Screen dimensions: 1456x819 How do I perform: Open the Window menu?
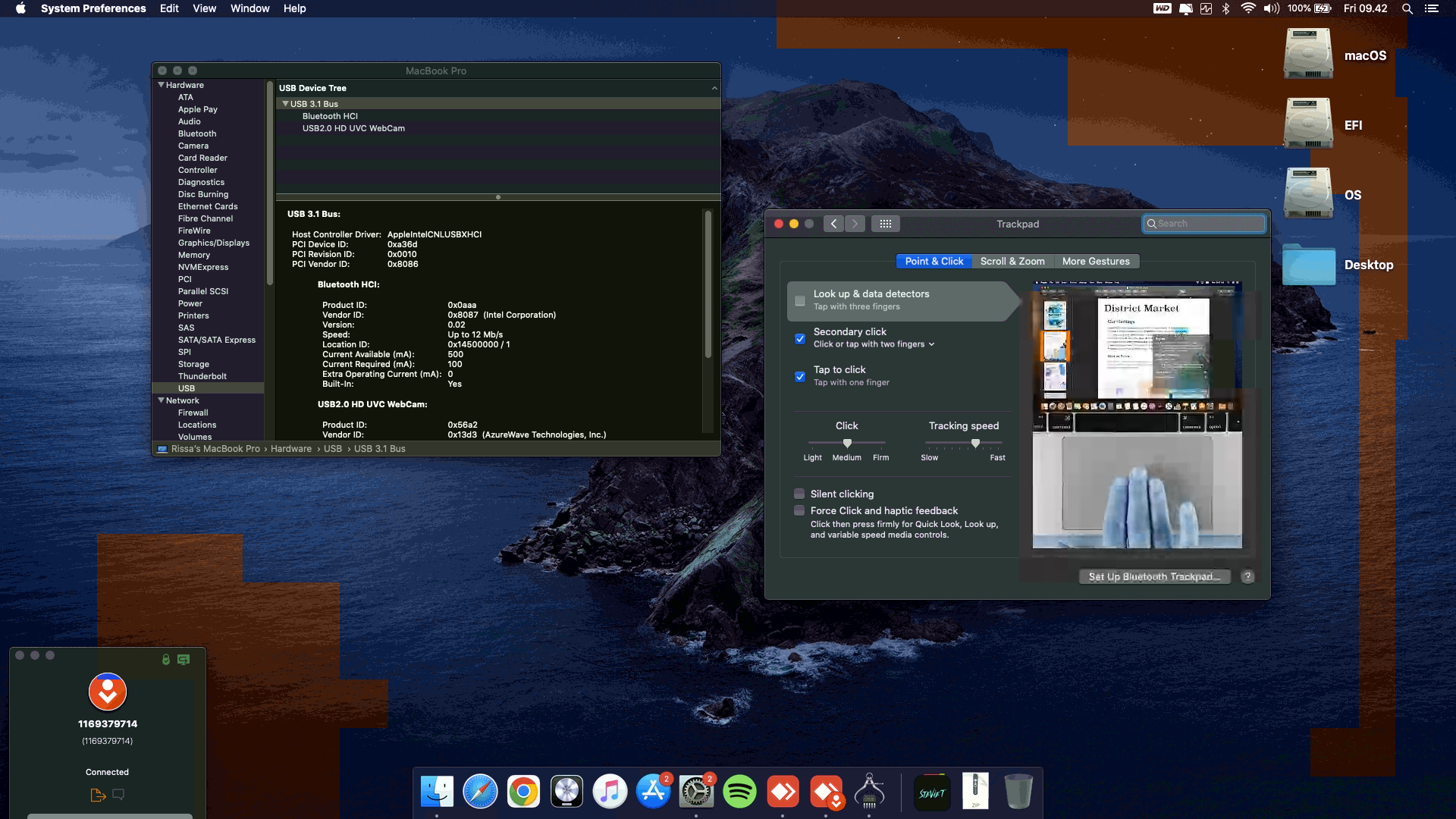pos(249,8)
